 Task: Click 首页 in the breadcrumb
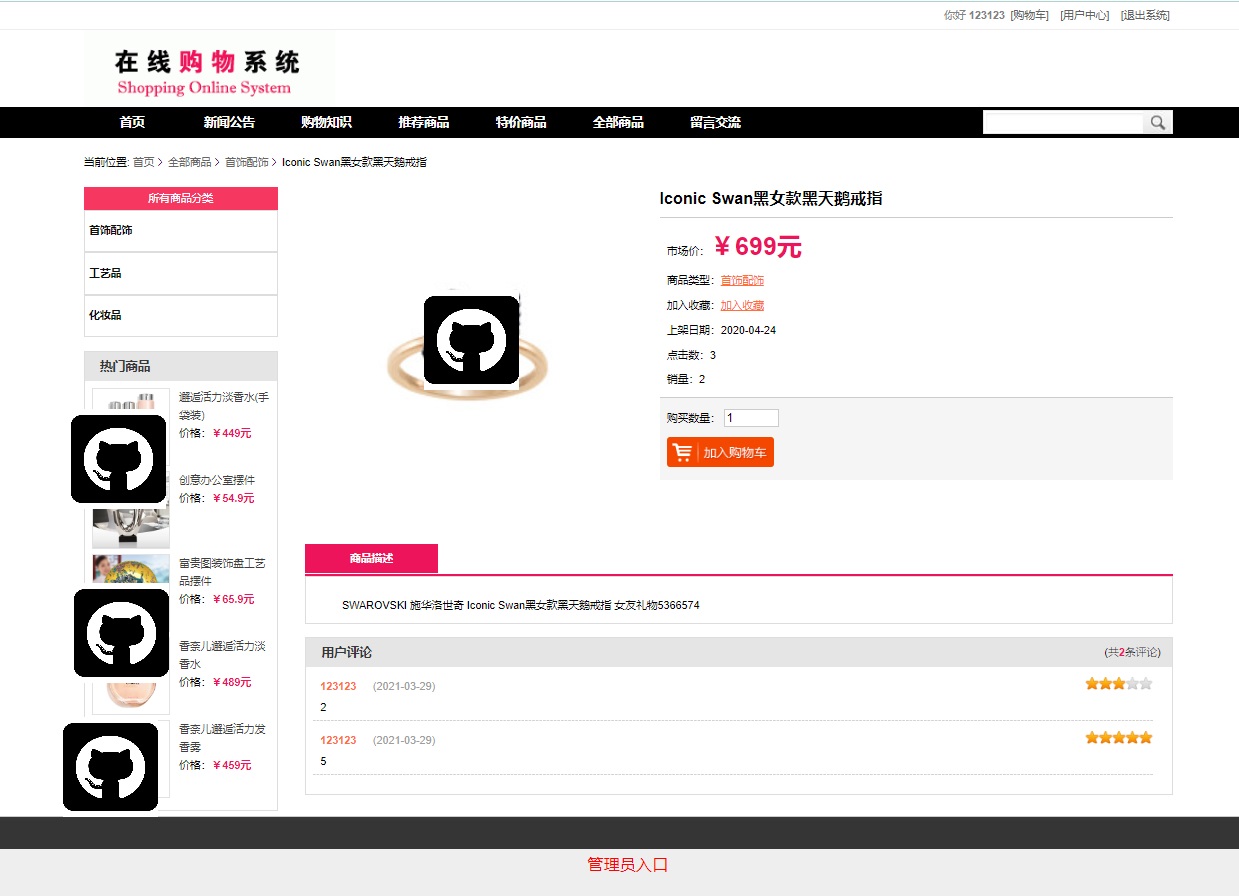tap(144, 162)
